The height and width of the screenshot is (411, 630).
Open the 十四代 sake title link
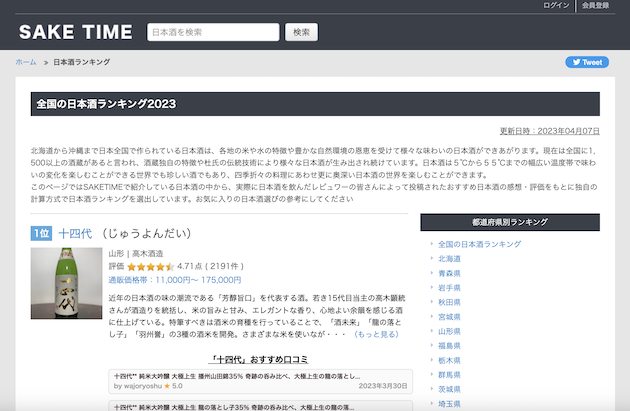(x=75, y=233)
